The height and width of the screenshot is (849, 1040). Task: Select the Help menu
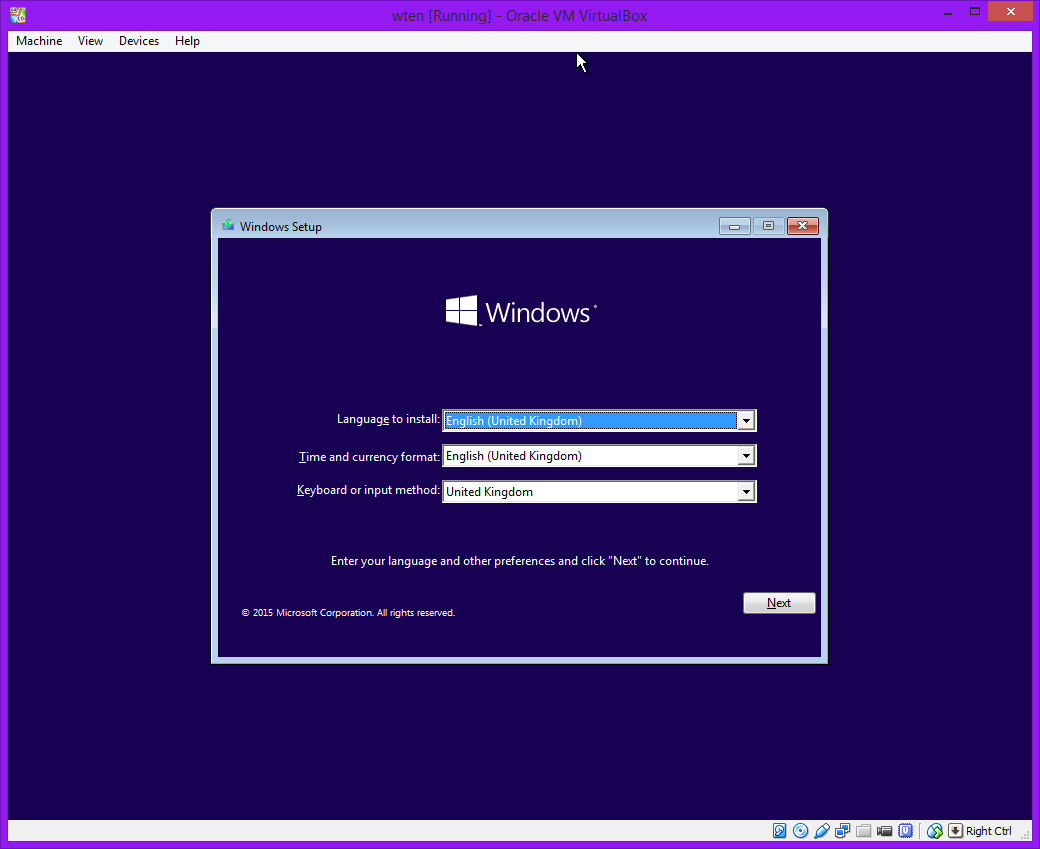187,41
